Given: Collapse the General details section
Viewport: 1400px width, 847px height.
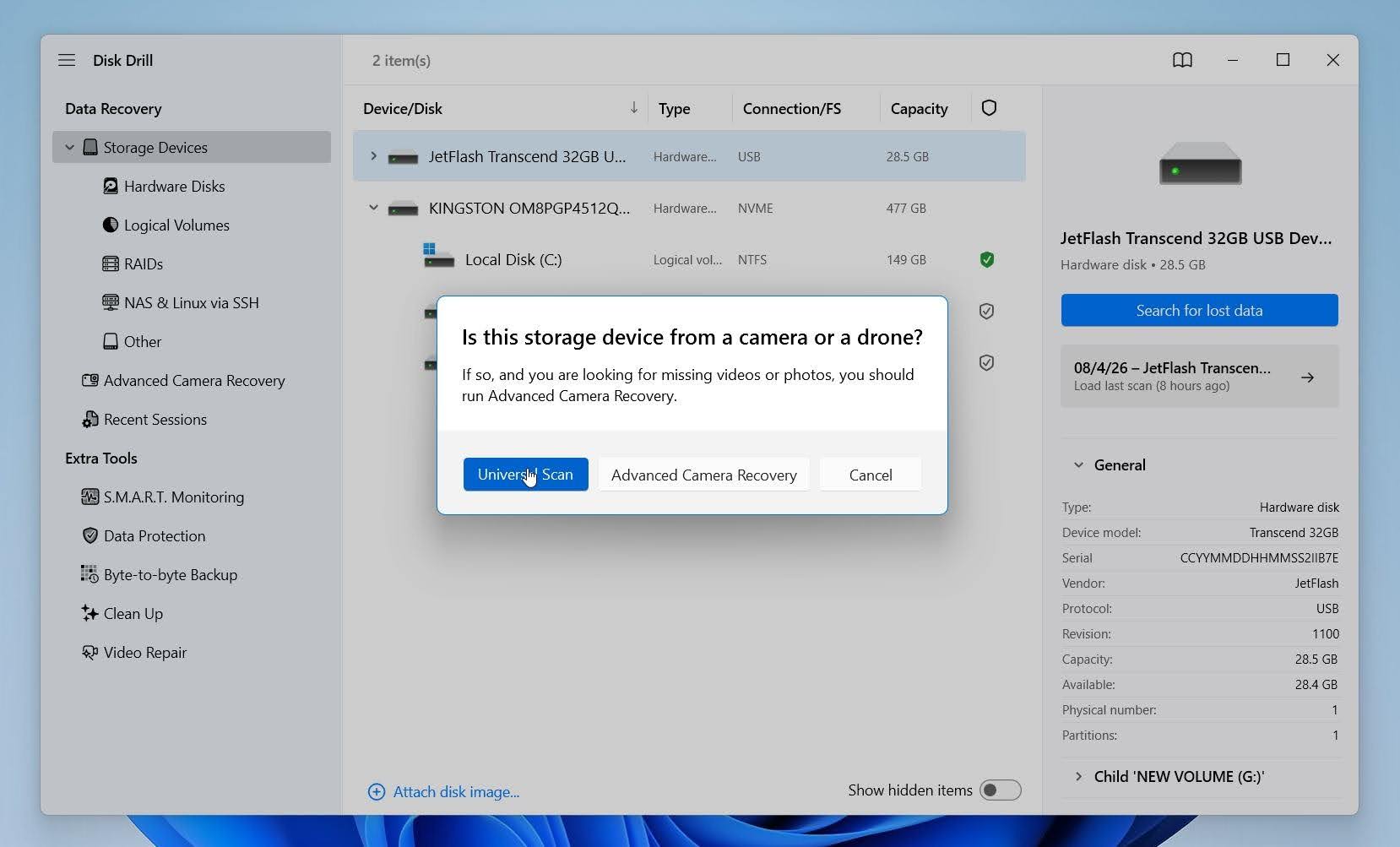Looking at the screenshot, I should [x=1078, y=465].
